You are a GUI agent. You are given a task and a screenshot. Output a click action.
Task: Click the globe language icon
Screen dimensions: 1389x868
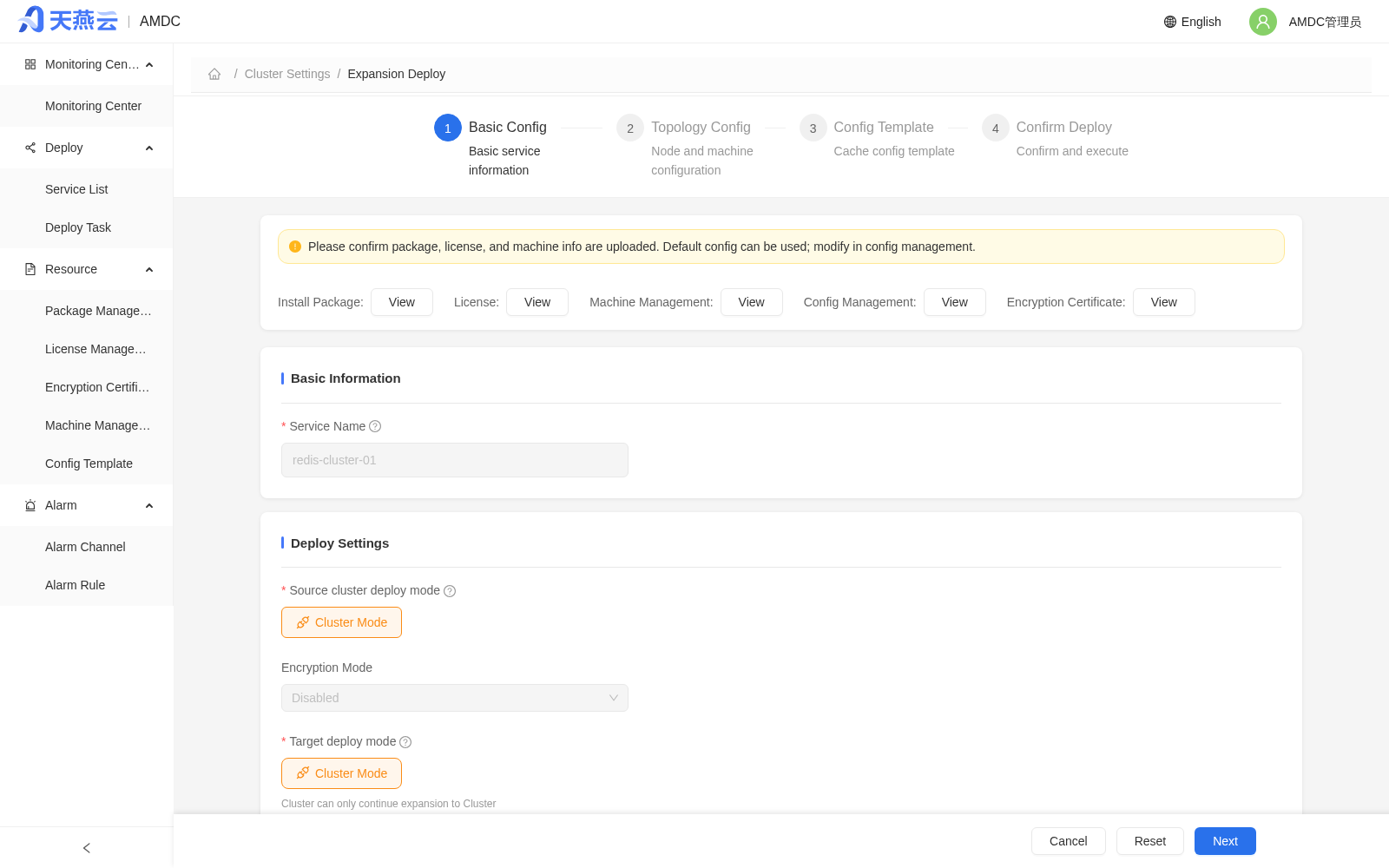[1170, 22]
